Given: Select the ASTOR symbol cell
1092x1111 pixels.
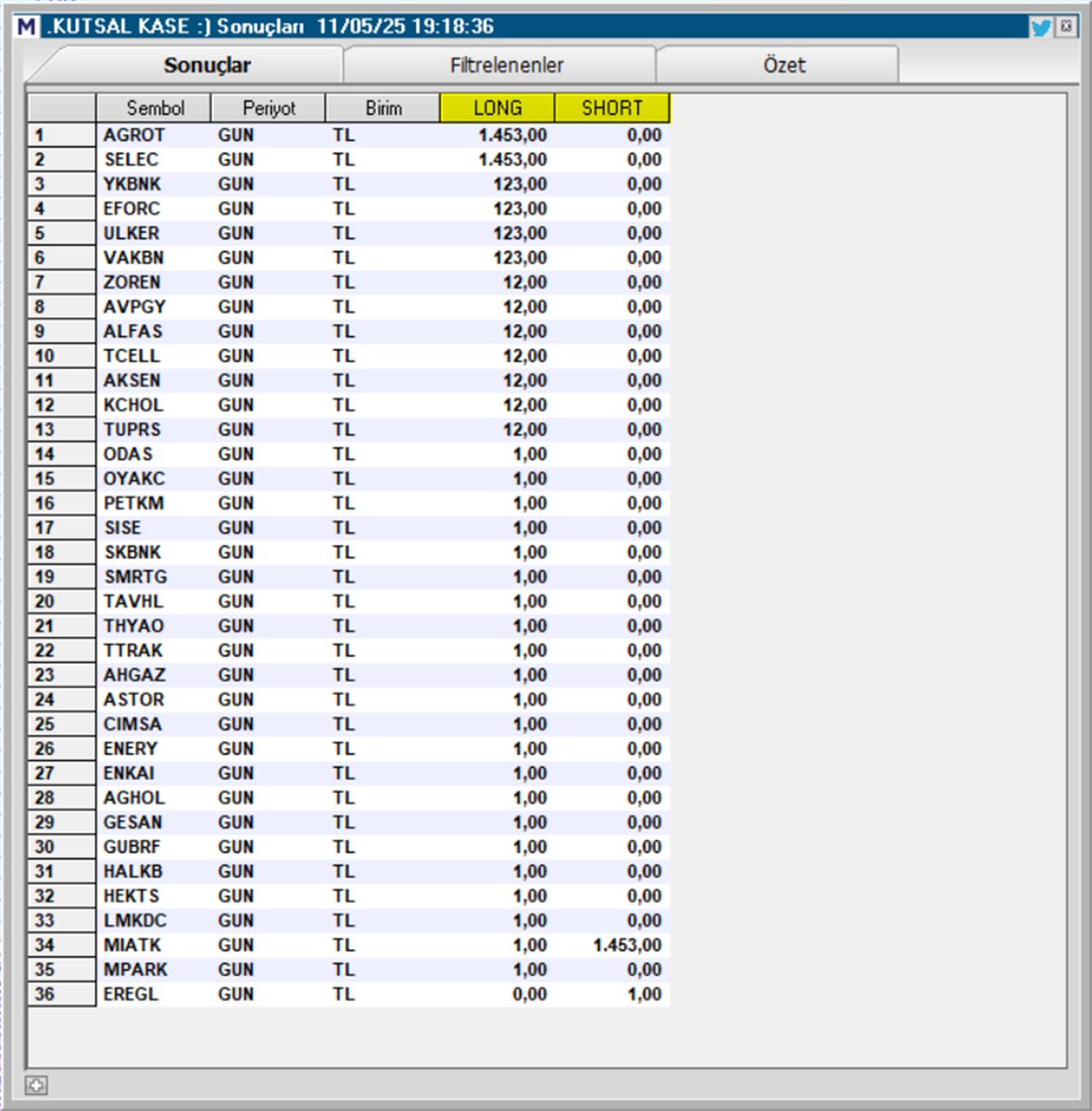Looking at the screenshot, I should pos(154,699).
